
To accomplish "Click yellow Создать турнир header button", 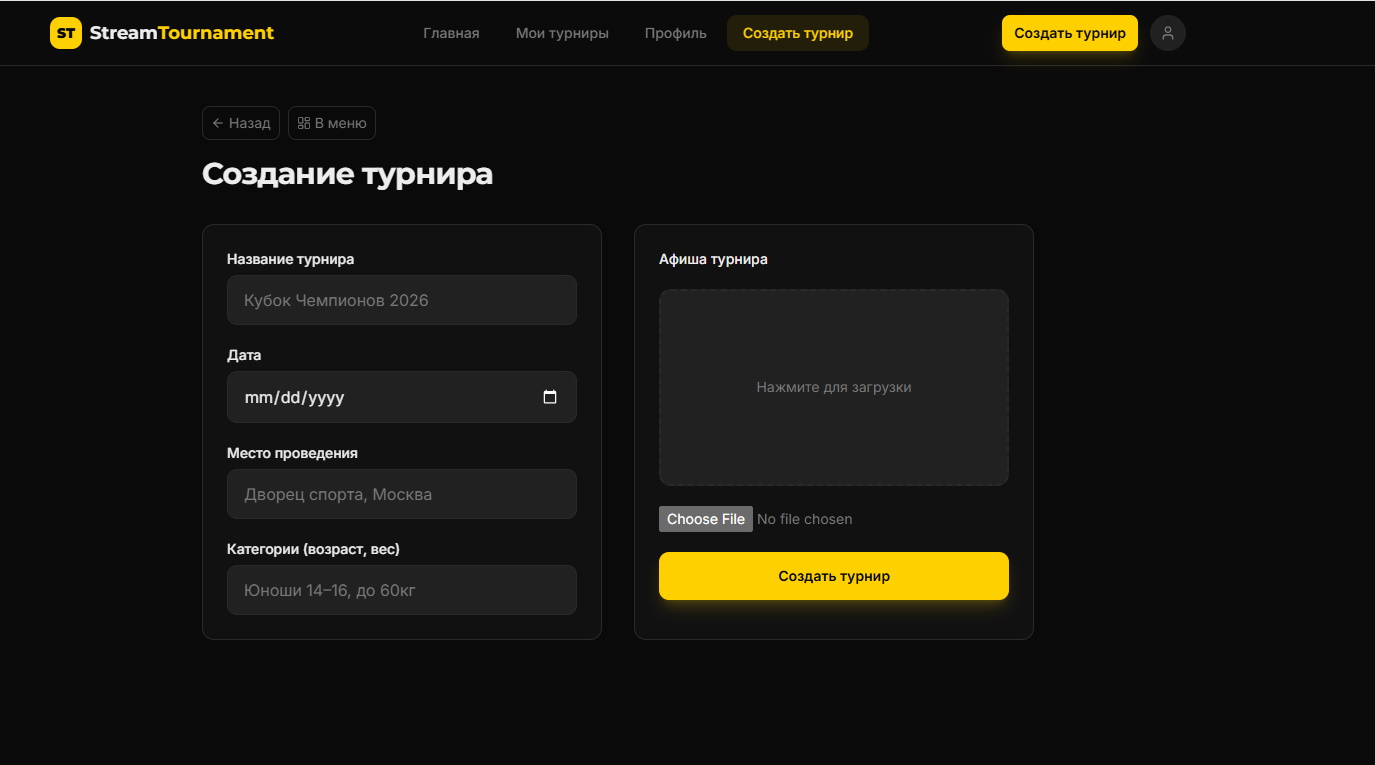I will [x=1070, y=33].
